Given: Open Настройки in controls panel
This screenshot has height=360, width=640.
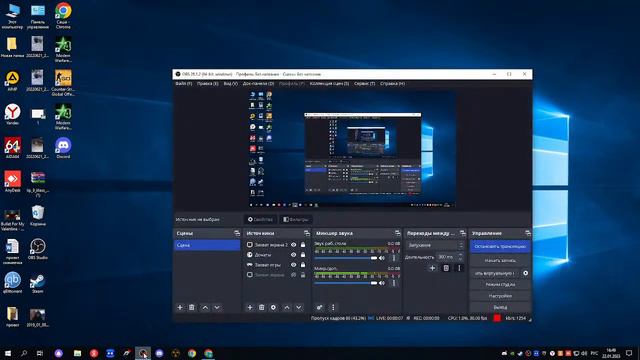Looking at the screenshot, I should point(500,296).
